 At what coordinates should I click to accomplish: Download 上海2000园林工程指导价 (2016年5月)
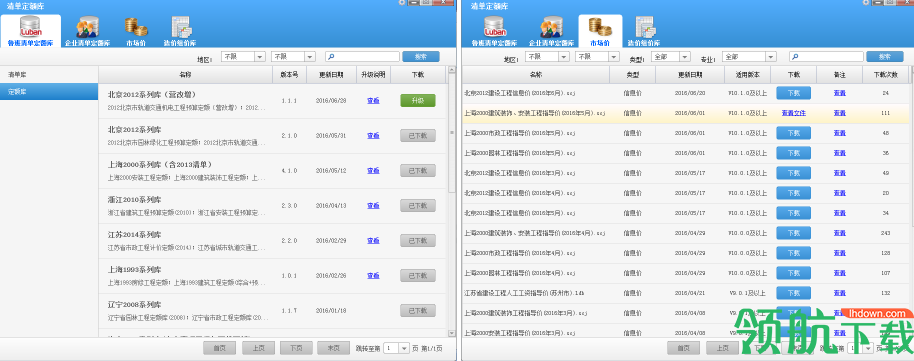(x=793, y=153)
